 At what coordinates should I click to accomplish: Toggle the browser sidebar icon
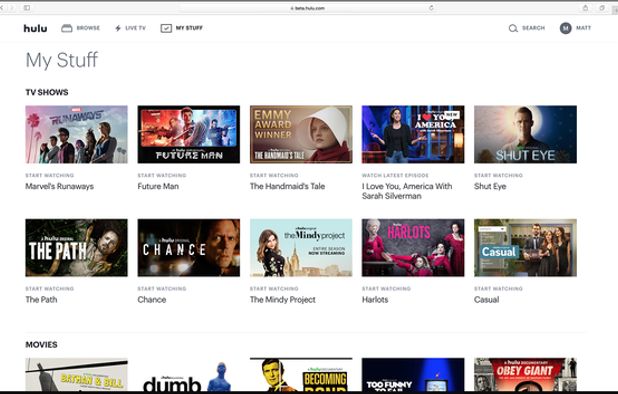tap(27, 8)
